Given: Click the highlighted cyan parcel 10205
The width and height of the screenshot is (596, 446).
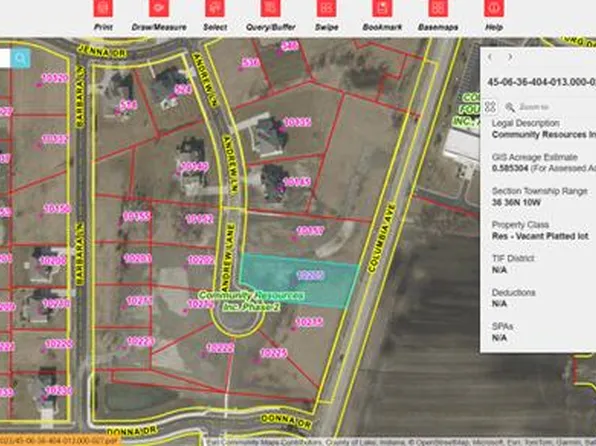Looking at the screenshot, I should coord(300,280).
